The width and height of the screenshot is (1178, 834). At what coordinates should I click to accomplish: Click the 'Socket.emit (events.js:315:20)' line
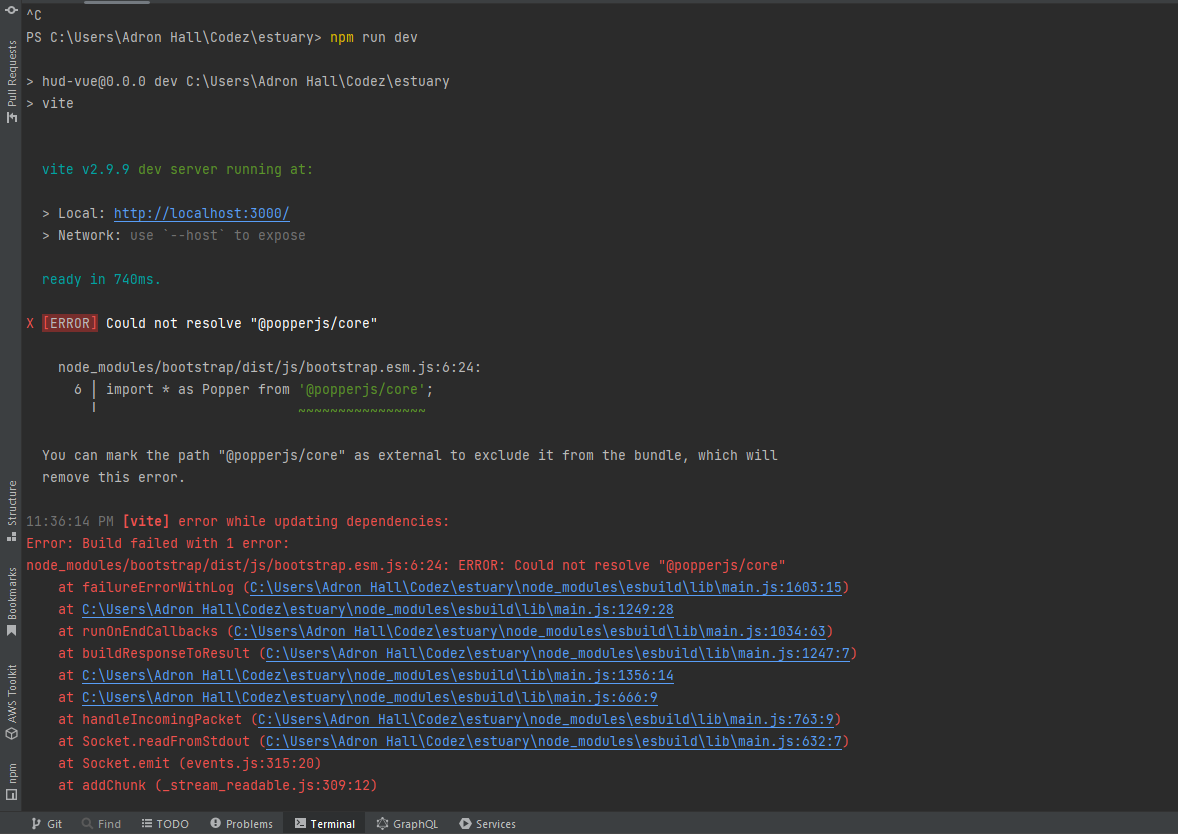pyautogui.click(x=190, y=763)
